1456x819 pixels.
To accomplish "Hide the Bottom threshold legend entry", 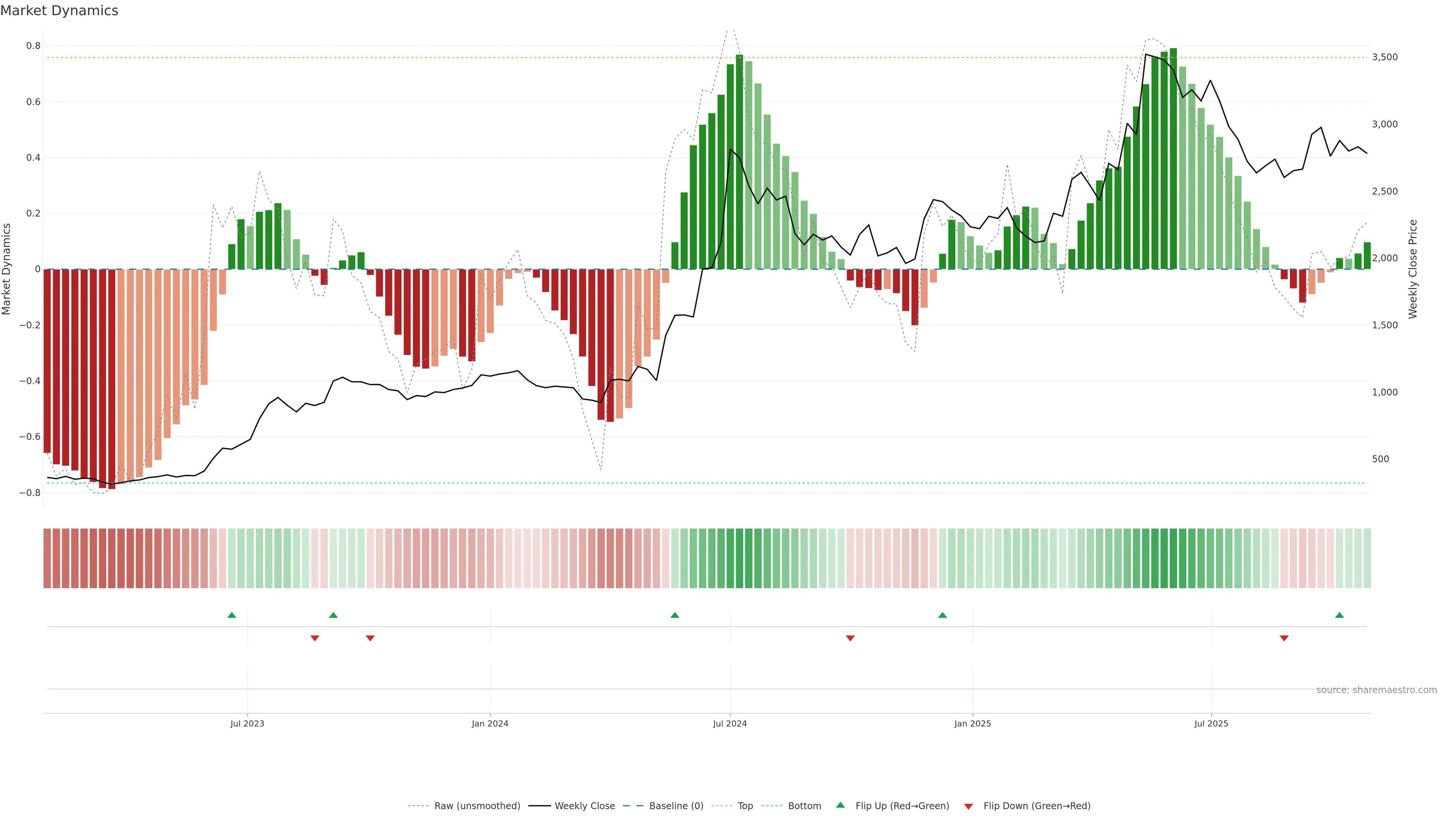I will pos(804,806).
